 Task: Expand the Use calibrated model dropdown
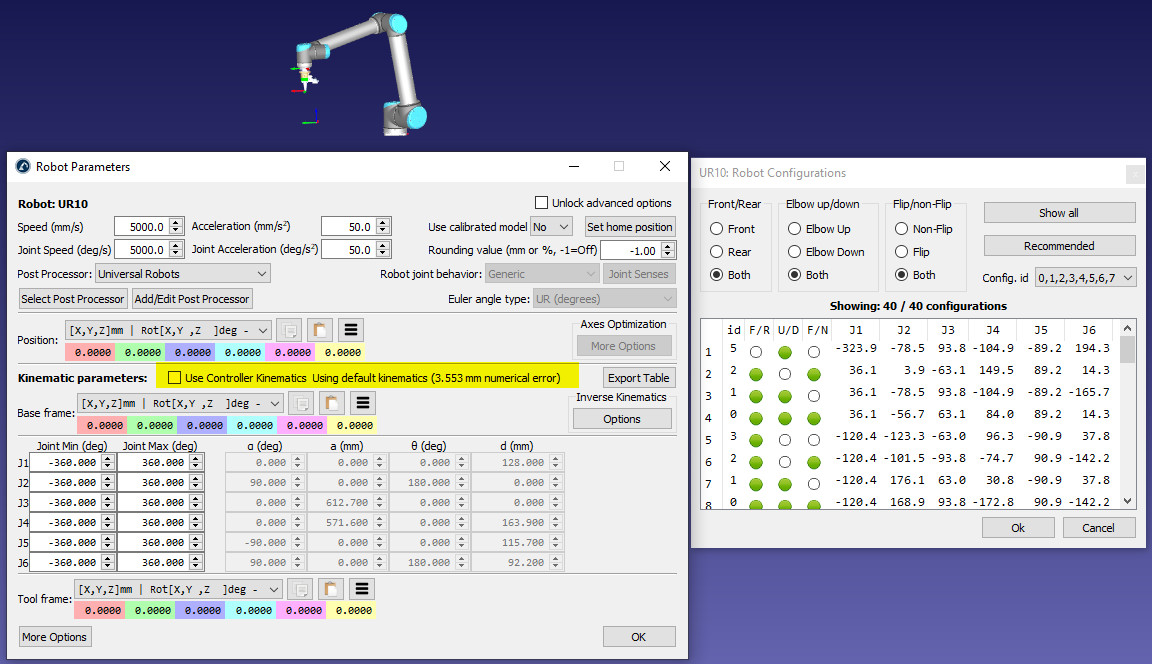coord(551,227)
